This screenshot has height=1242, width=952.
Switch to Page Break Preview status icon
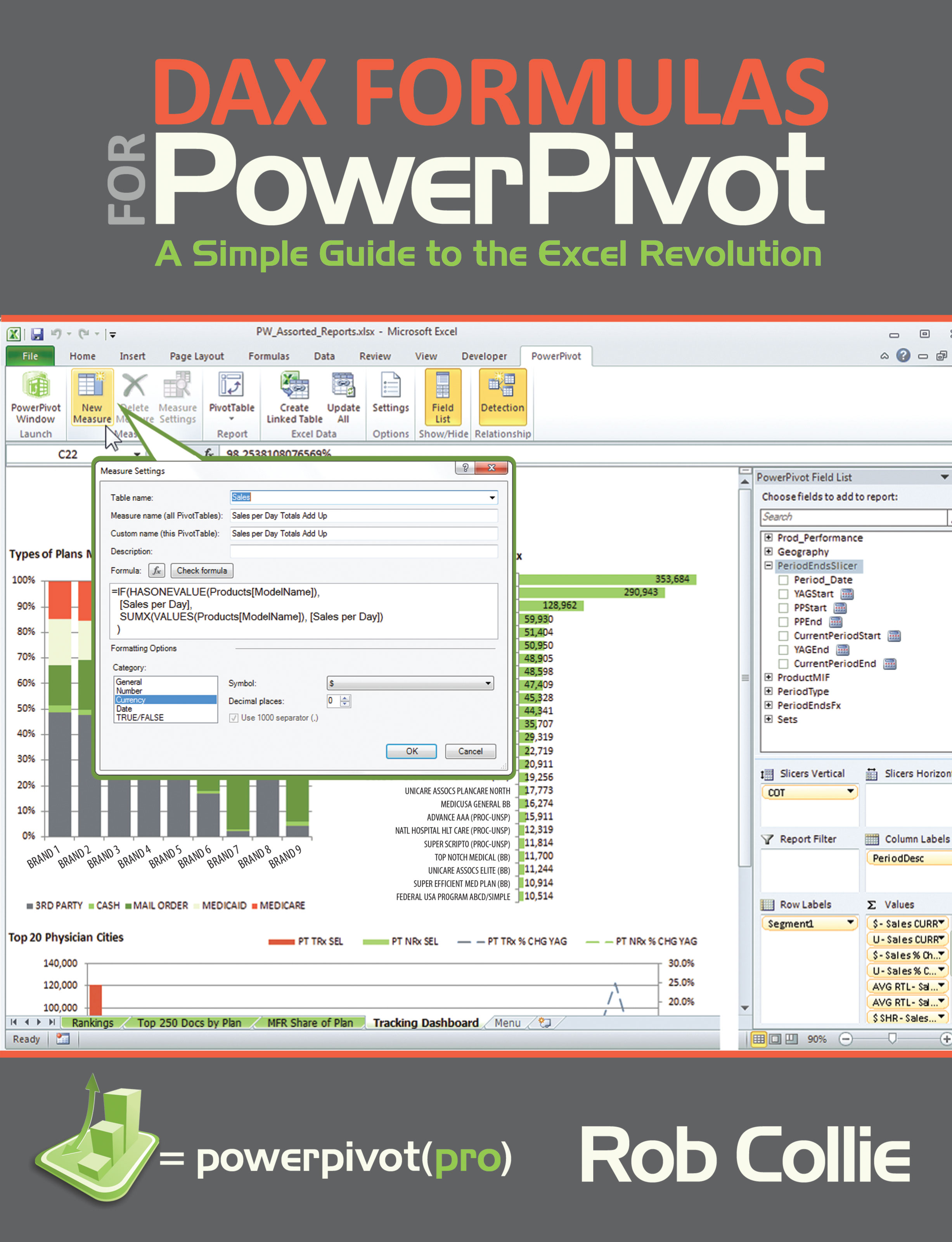coord(792,1039)
